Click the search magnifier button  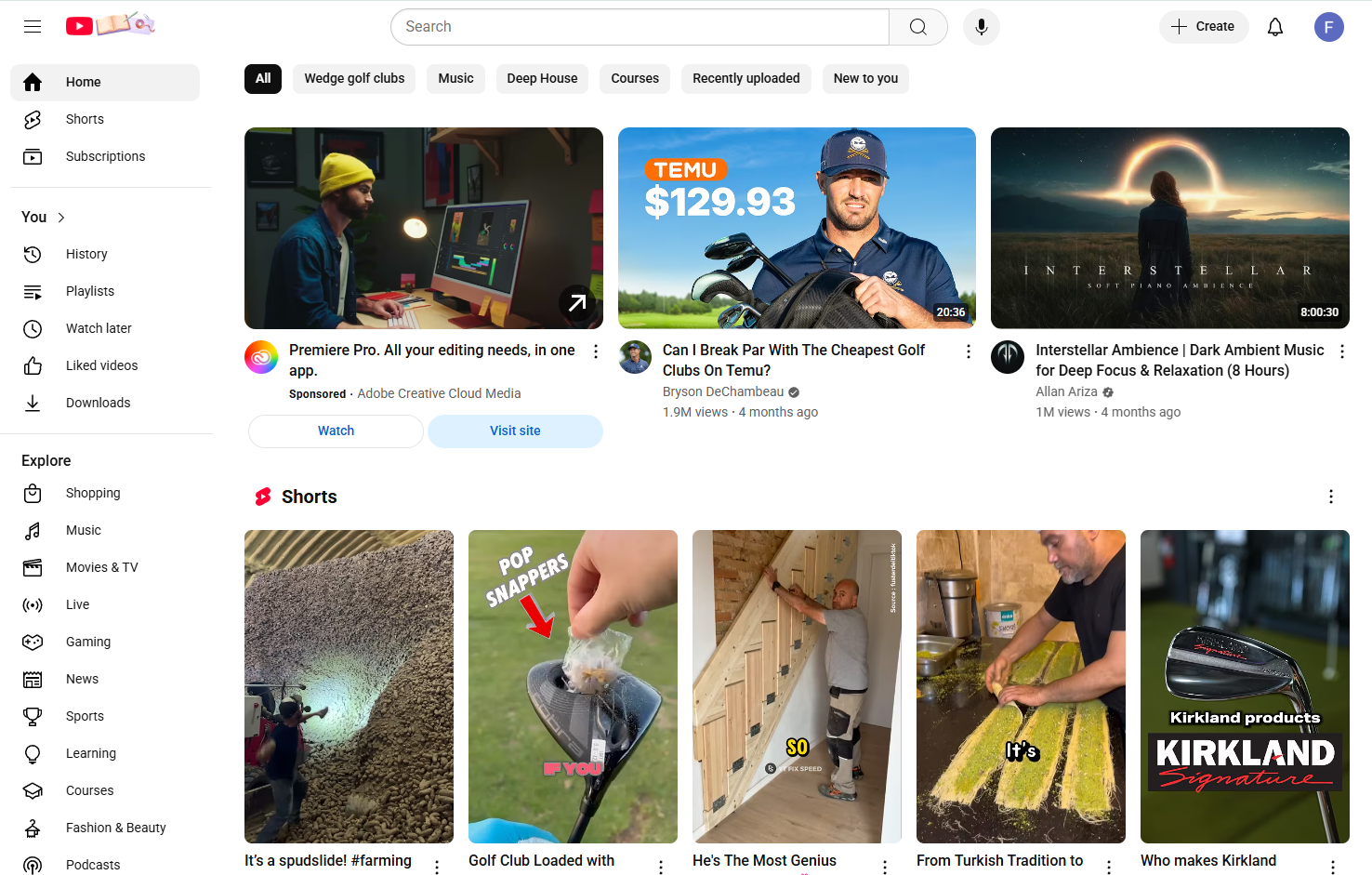(x=918, y=27)
